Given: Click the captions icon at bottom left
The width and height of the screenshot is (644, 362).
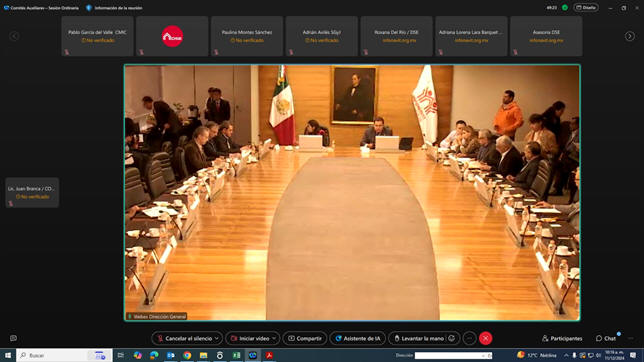Looking at the screenshot, I should [13, 338].
